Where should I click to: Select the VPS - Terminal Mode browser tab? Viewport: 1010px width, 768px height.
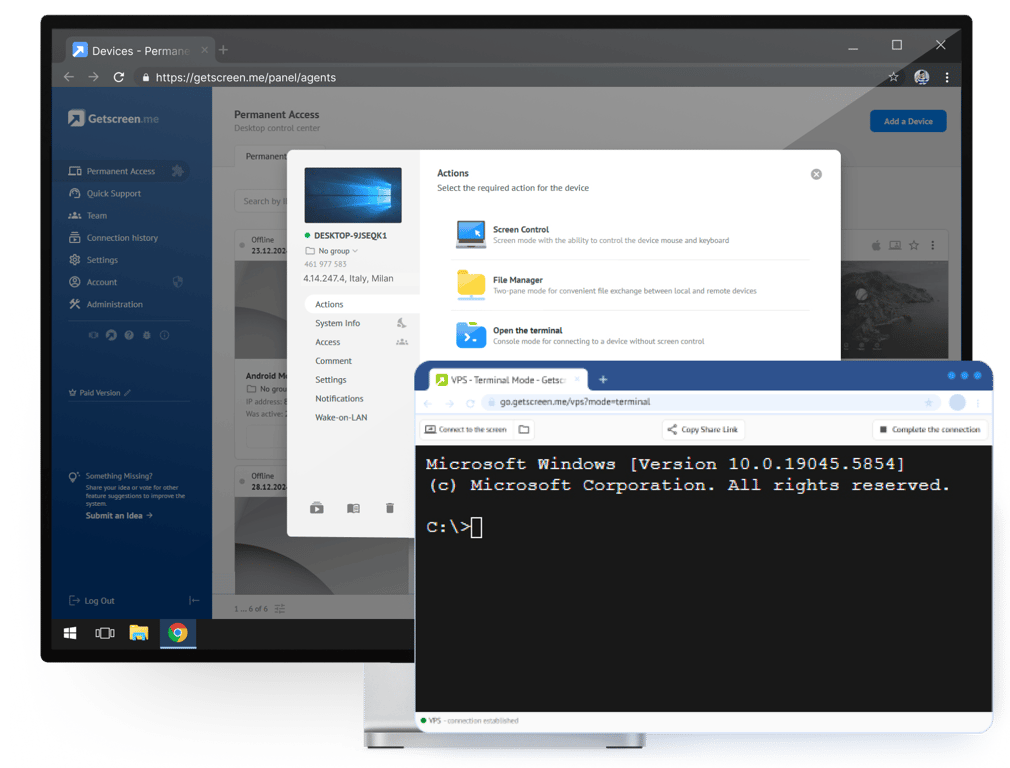(508, 379)
